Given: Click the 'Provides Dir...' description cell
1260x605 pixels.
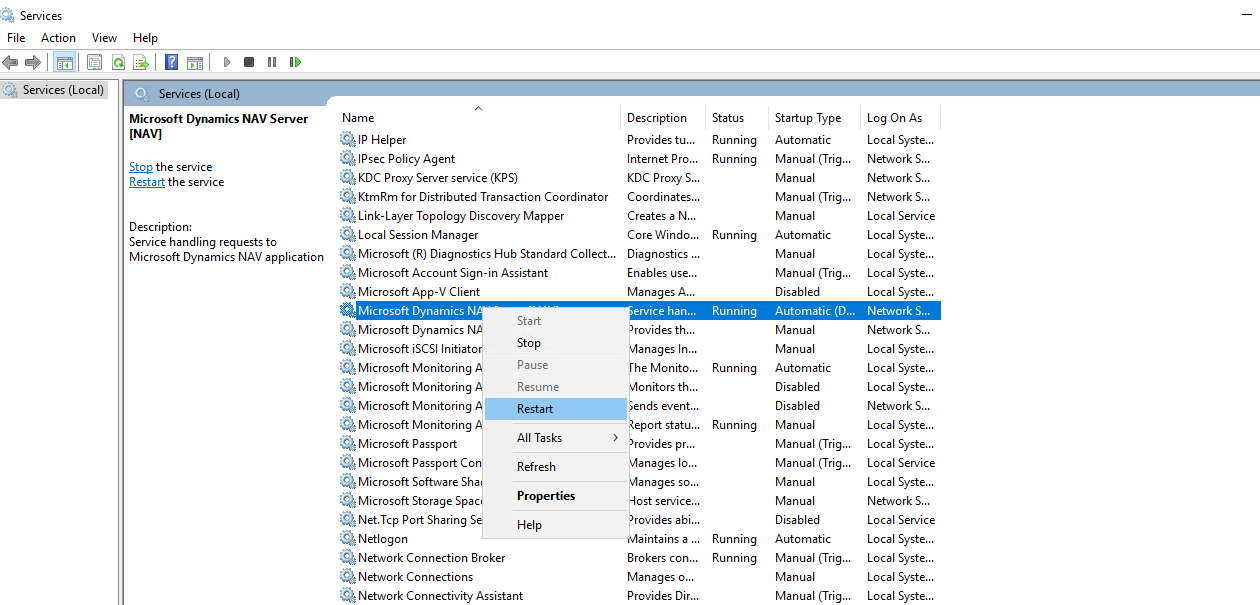Looking at the screenshot, I should tap(663, 596).
